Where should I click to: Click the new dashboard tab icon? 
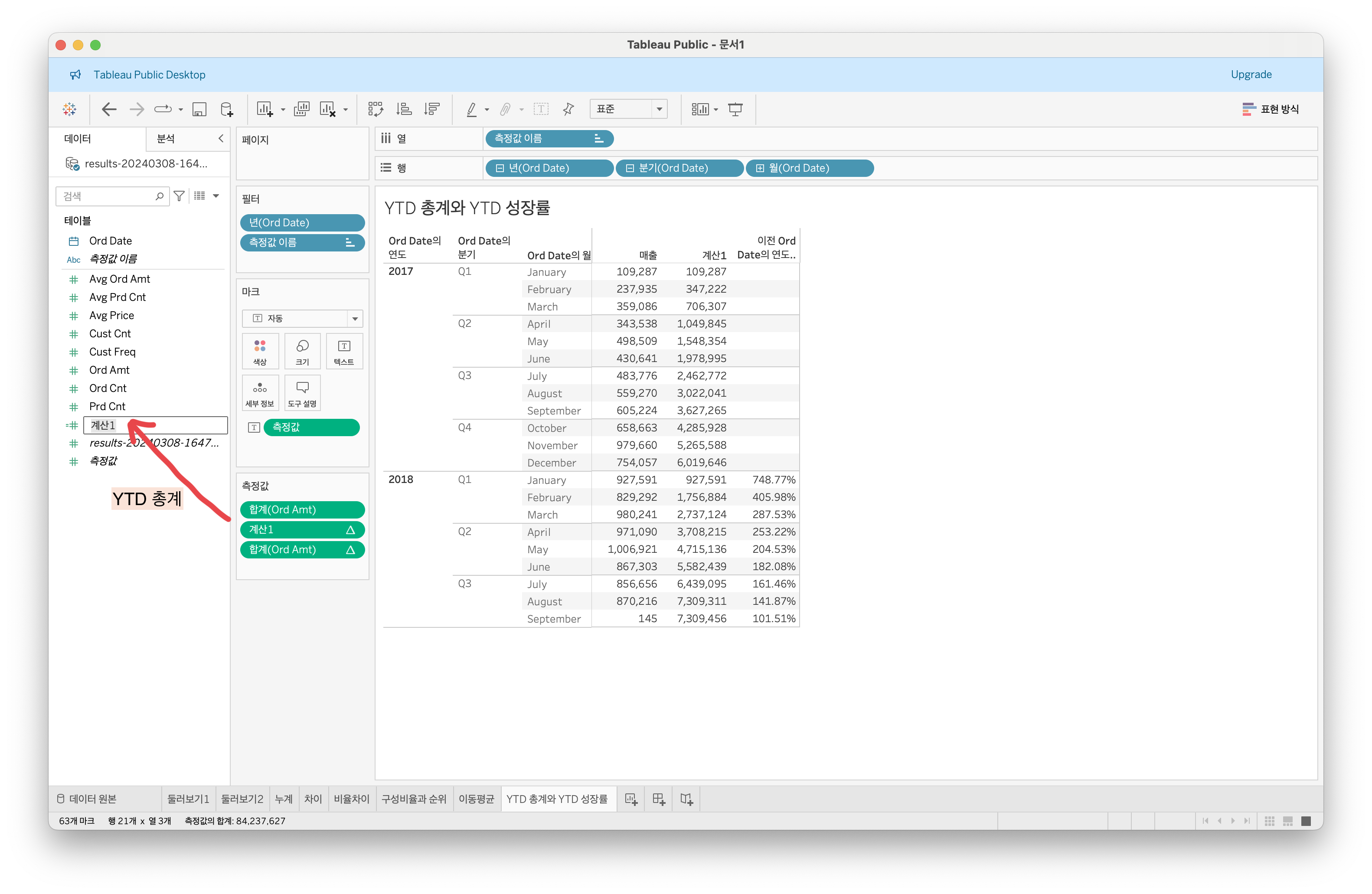[658, 799]
